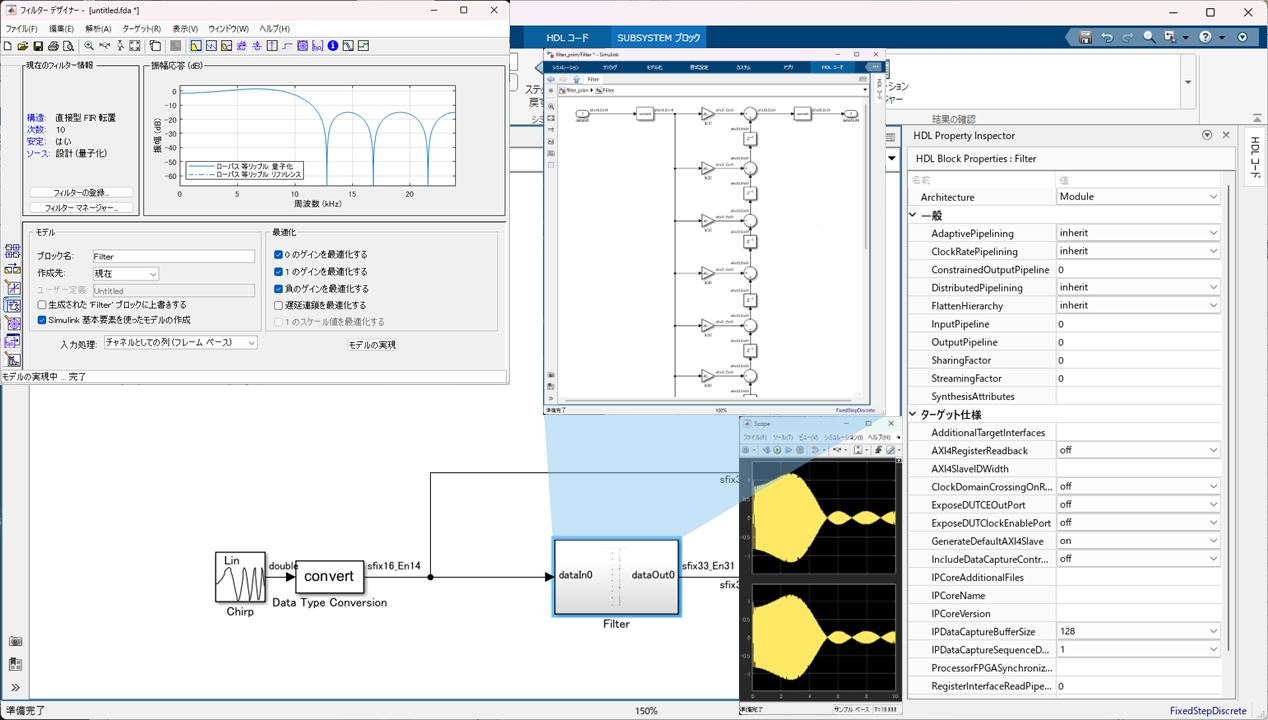Open the 解析(A) menu
This screenshot has height=720, width=1268.
tap(98, 29)
